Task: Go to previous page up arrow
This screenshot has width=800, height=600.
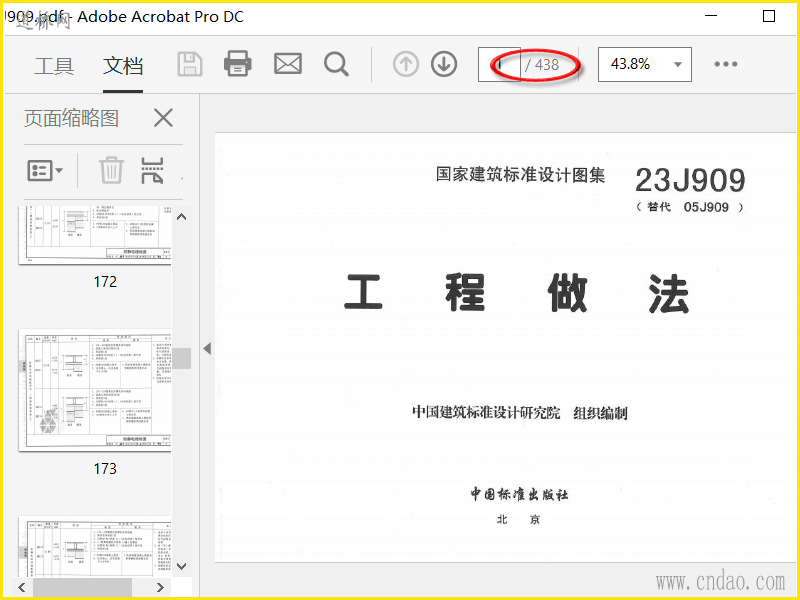Action: click(406, 64)
